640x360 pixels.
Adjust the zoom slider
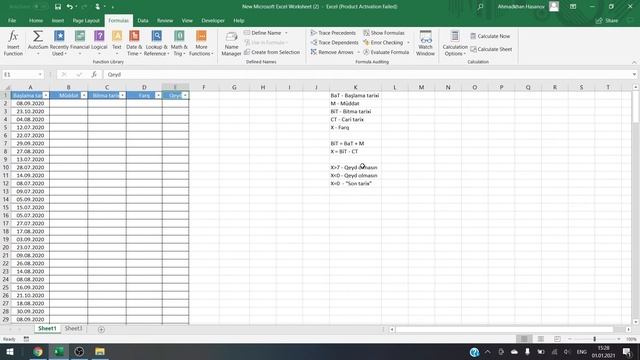point(594,339)
